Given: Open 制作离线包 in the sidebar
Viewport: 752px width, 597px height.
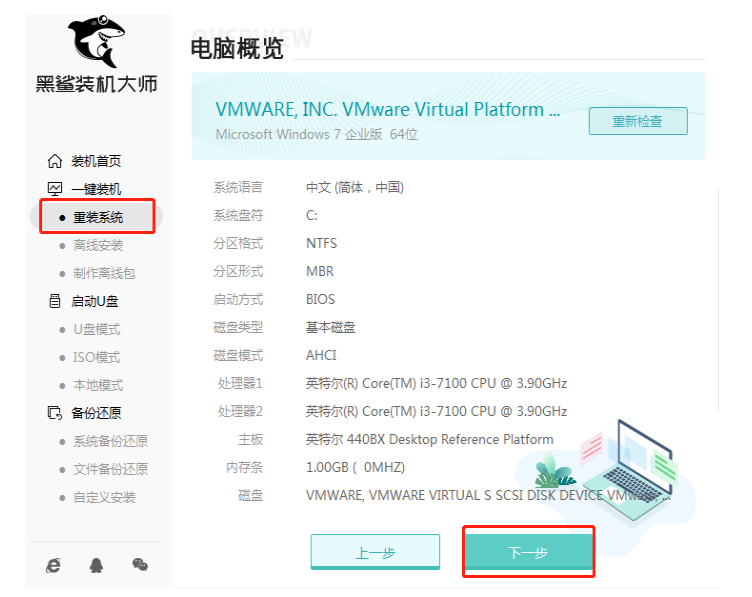Looking at the screenshot, I should click(x=104, y=273).
